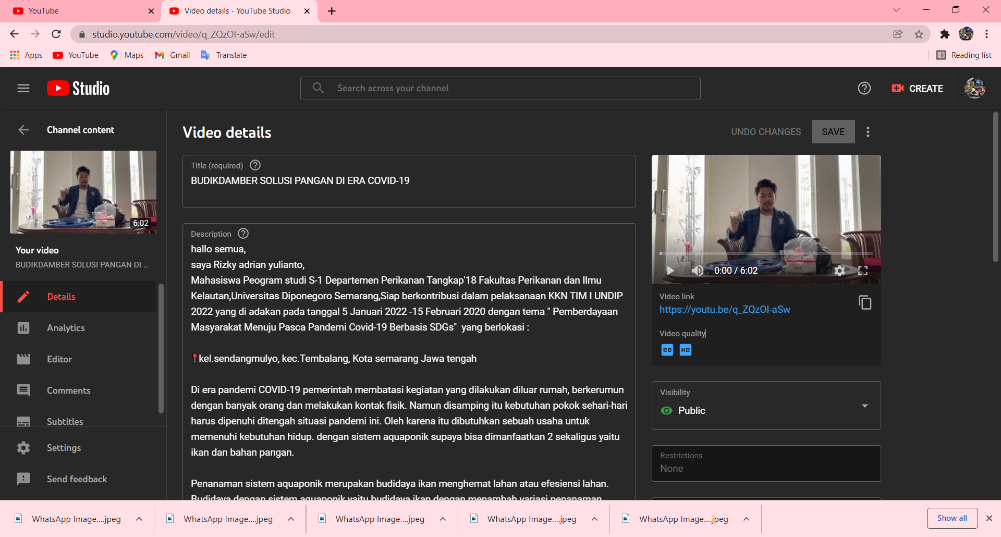The image size is (1001, 537).
Task: Click into the Title text field
Action: tap(409, 181)
